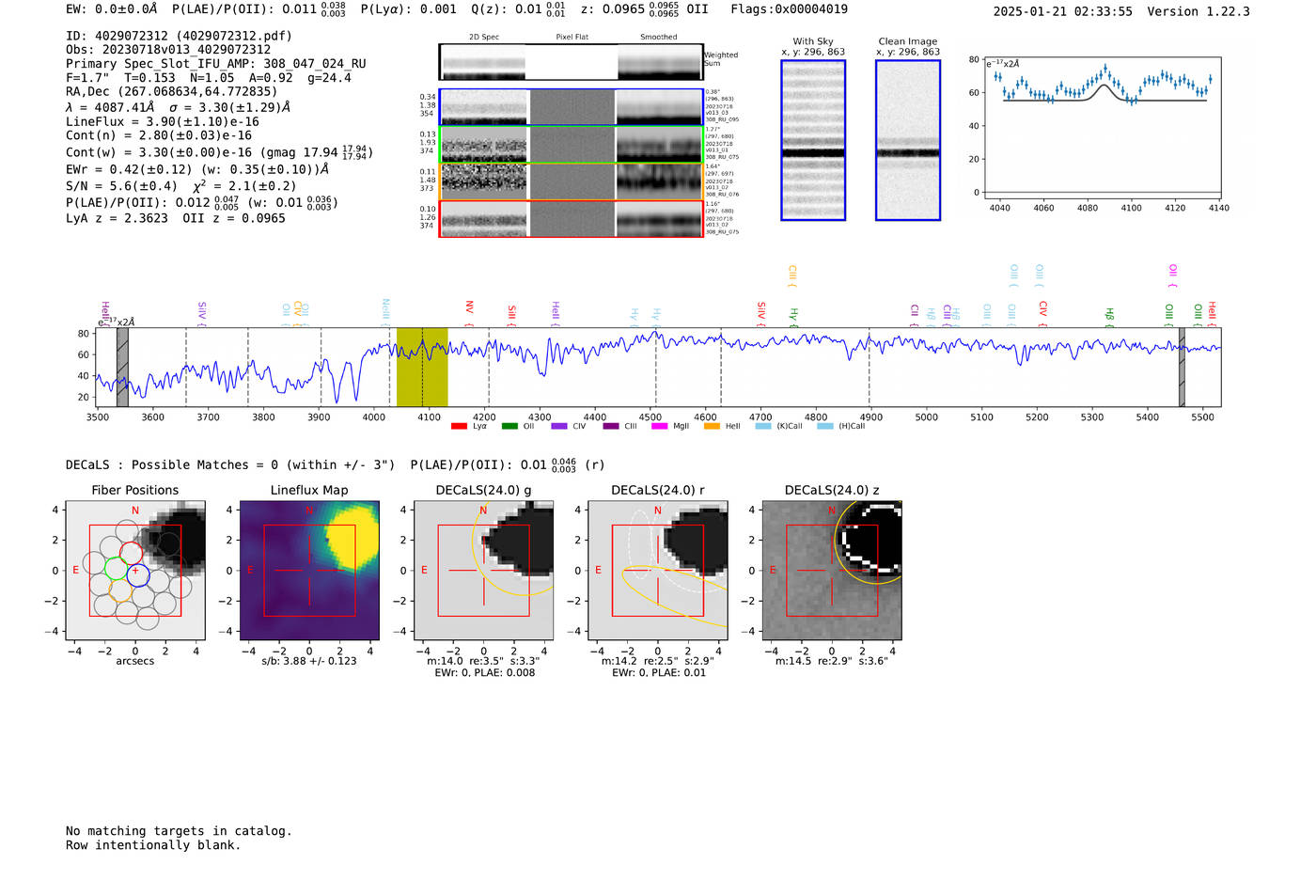This screenshot has width=1316, height=896.
Task: Select the Lineflux Map image
Action: click(309, 570)
